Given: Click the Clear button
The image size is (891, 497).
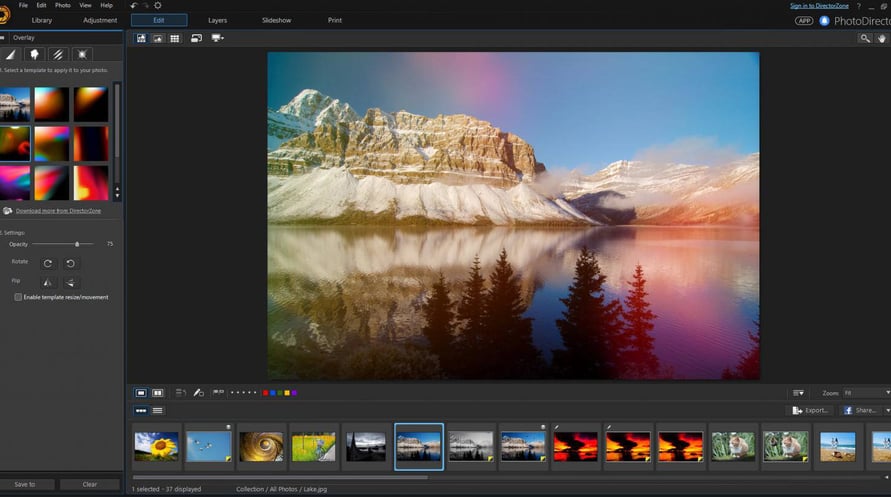Looking at the screenshot, I should (90, 485).
